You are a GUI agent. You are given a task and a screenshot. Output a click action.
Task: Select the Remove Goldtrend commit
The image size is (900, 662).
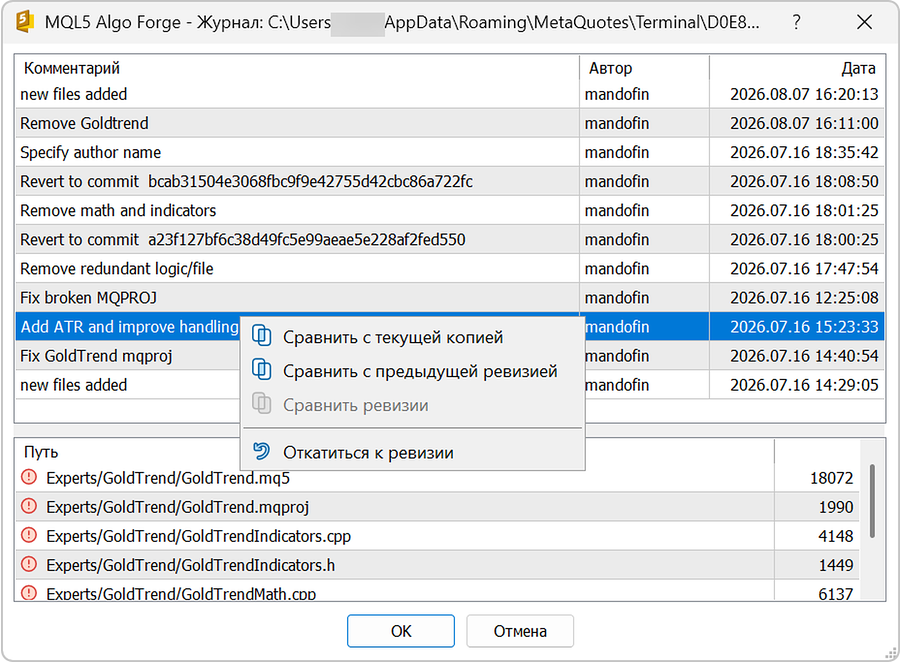tap(449, 123)
